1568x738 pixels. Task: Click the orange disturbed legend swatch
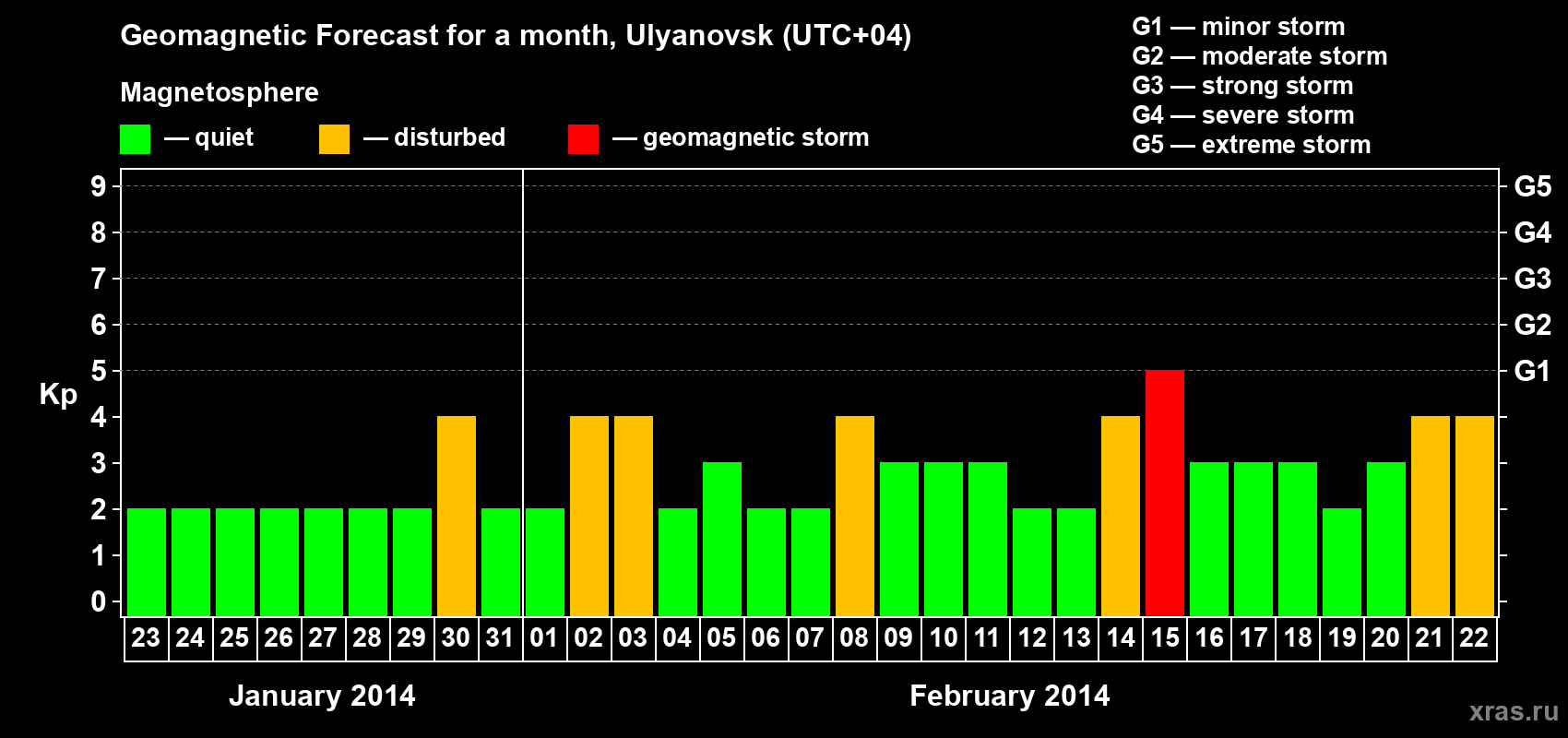click(x=335, y=139)
